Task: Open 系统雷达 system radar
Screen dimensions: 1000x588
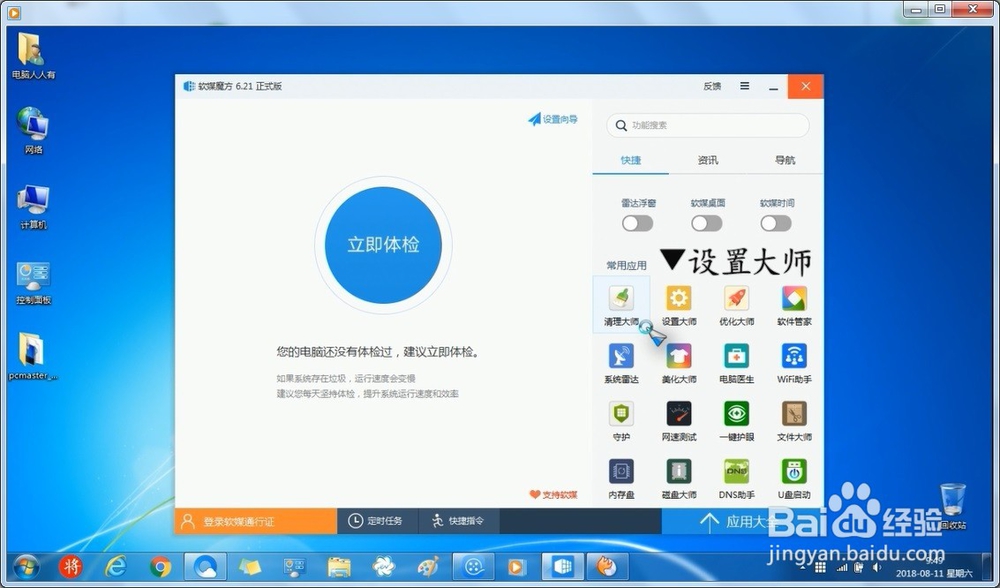Action: click(621, 363)
